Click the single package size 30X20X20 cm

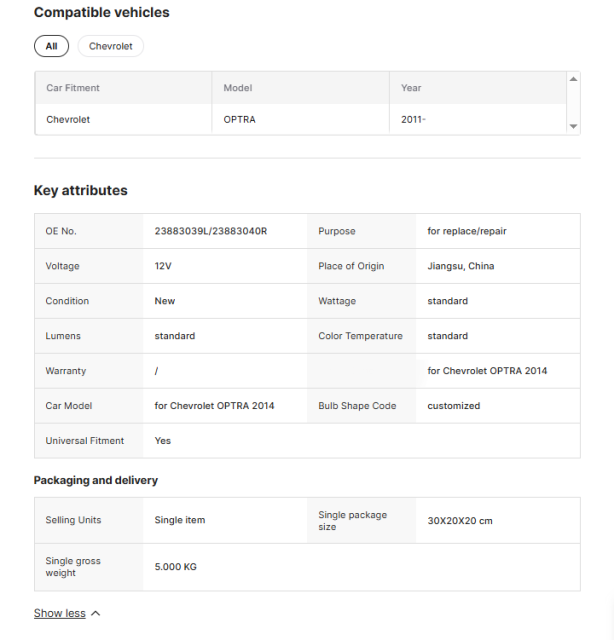pos(460,521)
